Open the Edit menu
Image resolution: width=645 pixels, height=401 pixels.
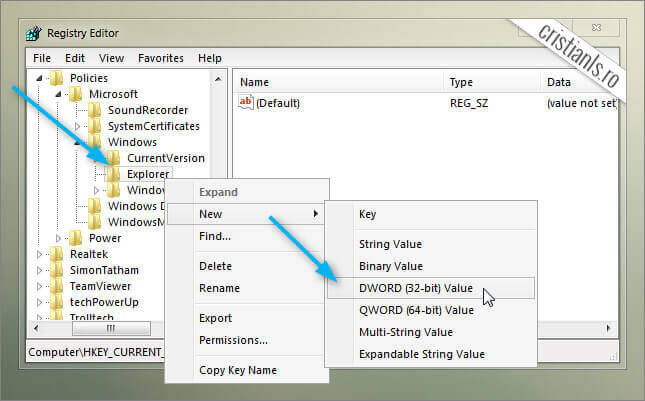[73, 58]
